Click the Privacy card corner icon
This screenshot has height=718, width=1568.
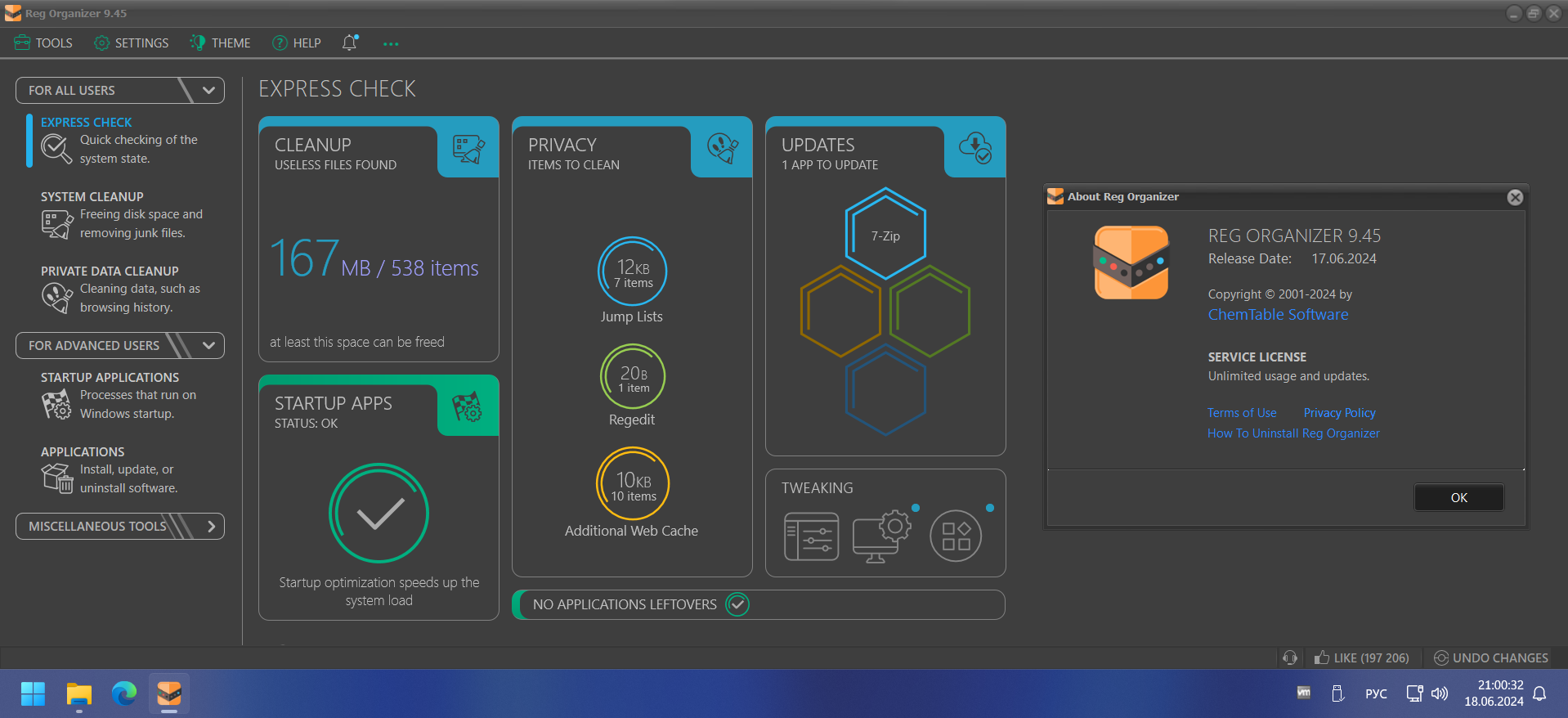722,149
